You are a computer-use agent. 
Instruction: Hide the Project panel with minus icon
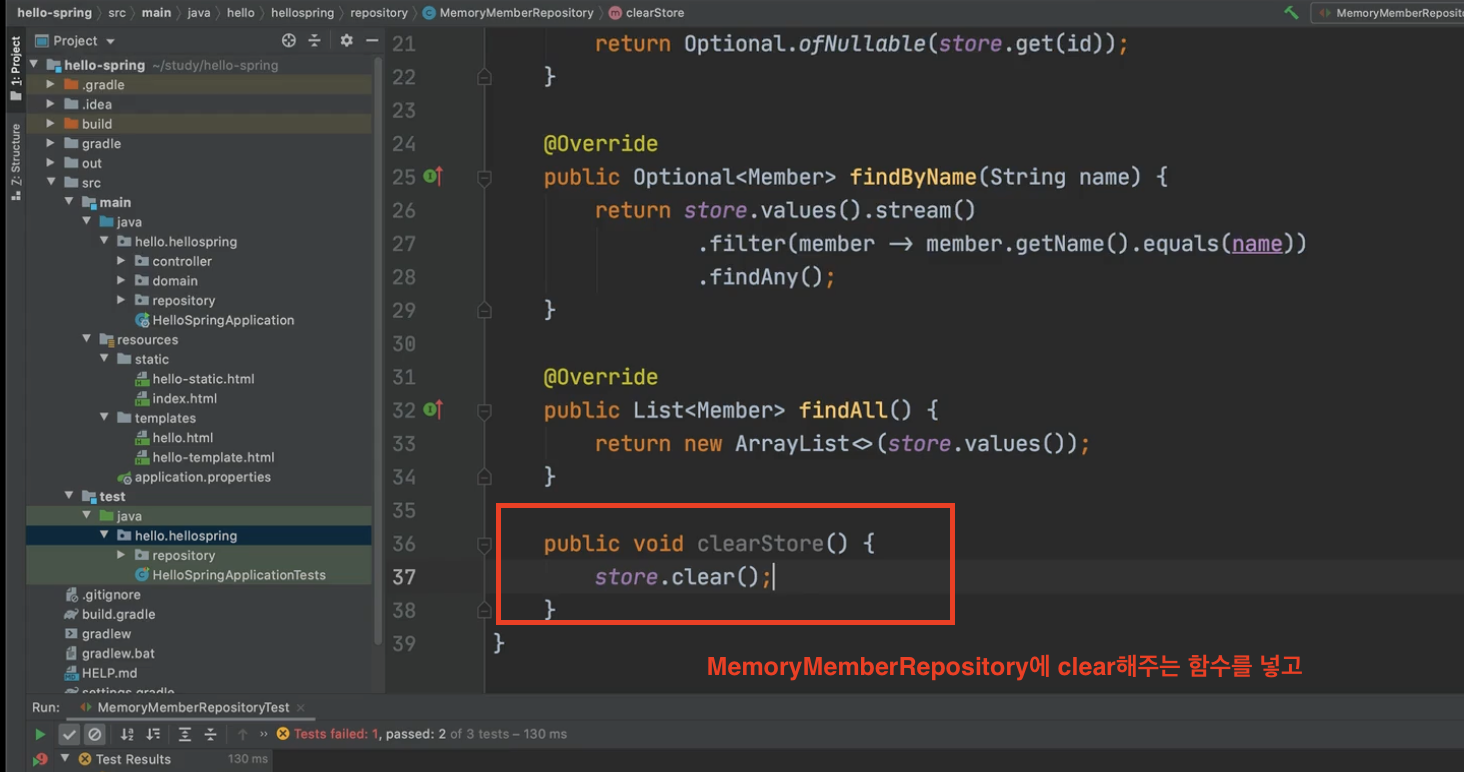371,40
